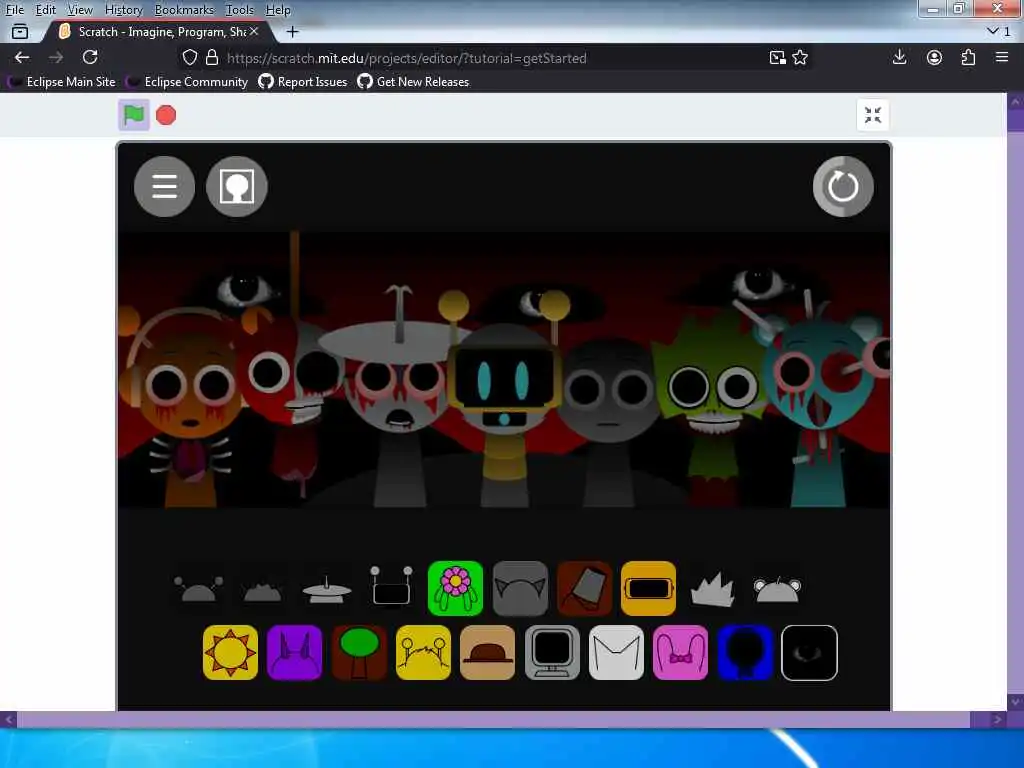Select the grayed two-antenna dome icon

point(199,589)
